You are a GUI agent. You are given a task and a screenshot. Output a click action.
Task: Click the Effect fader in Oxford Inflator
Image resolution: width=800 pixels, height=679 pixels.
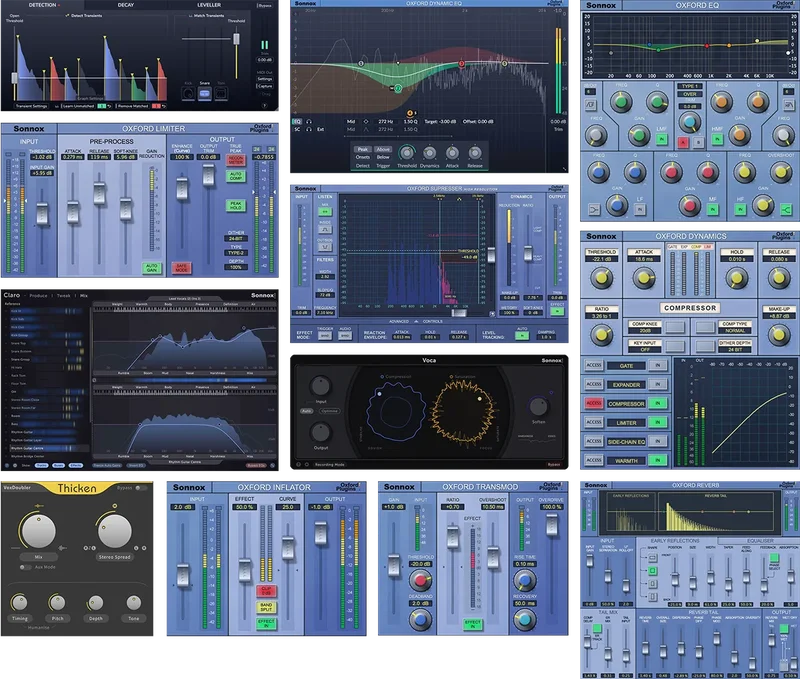point(245,570)
